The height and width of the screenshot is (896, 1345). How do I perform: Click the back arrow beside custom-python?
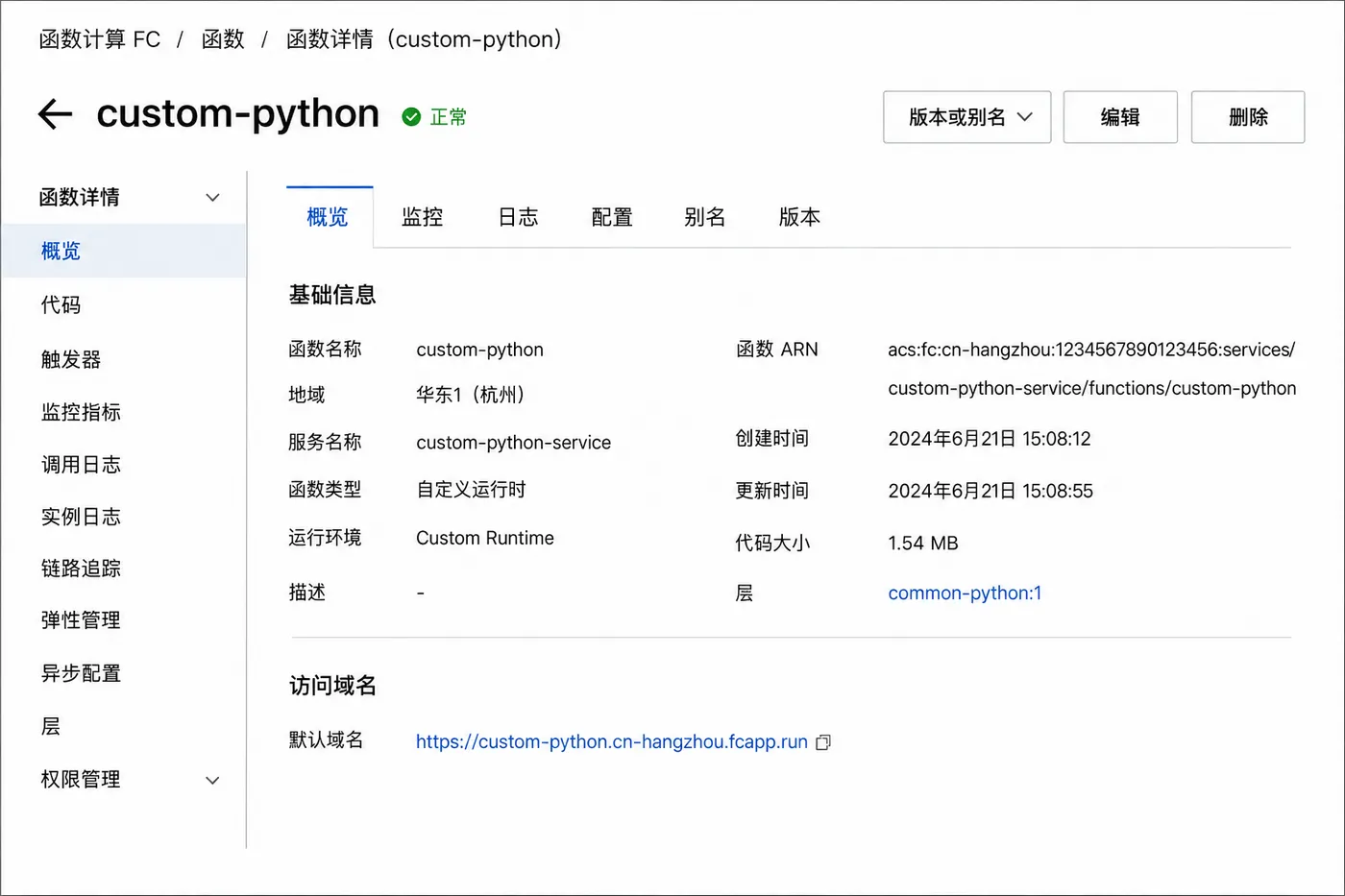(x=55, y=114)
